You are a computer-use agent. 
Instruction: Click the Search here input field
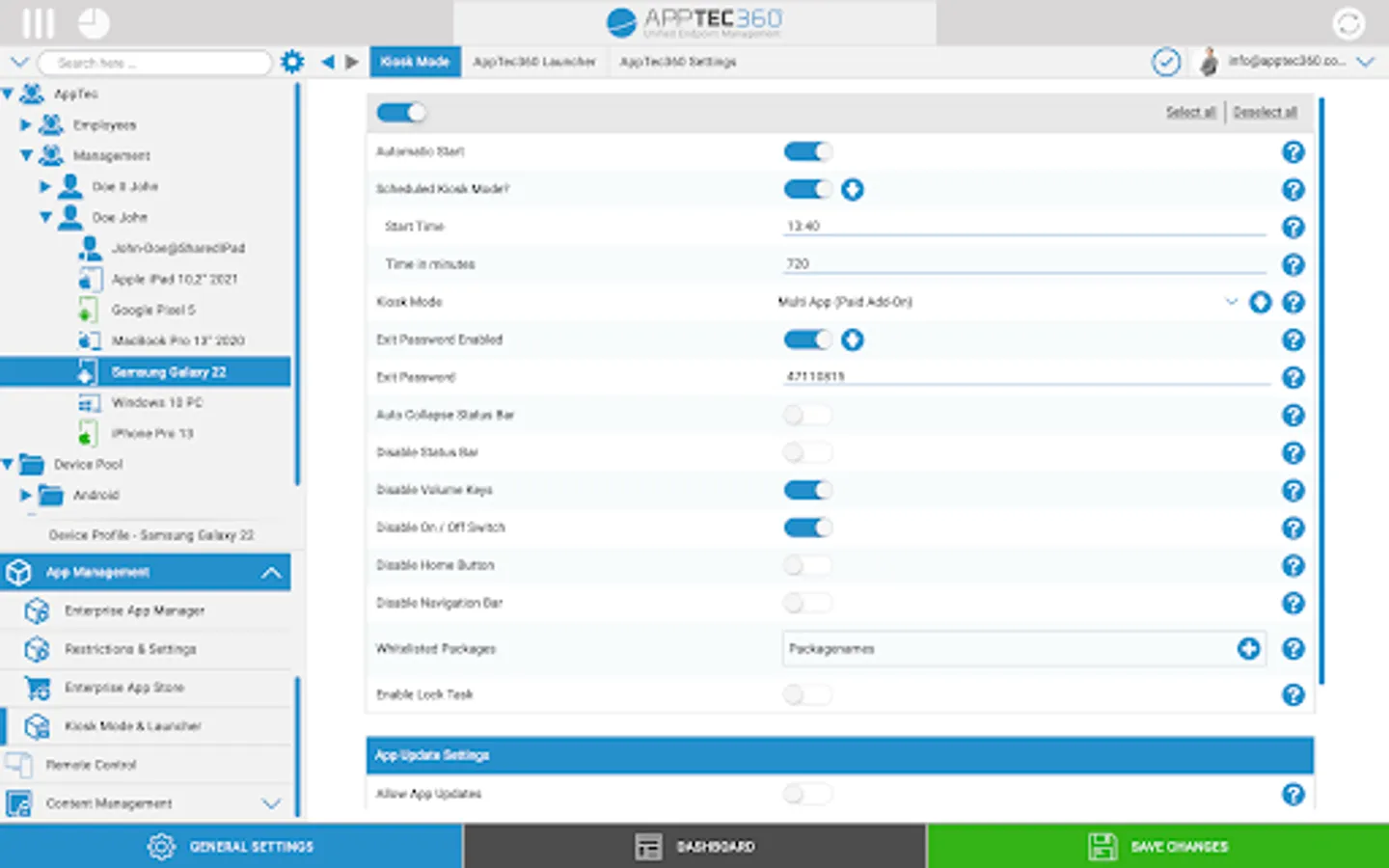154,63
